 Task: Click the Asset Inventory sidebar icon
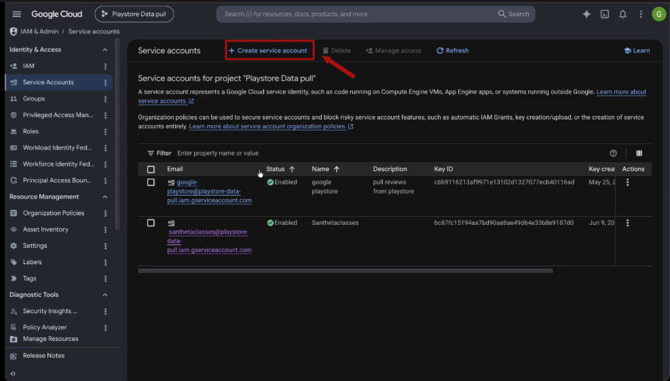[x=14, y=229]
